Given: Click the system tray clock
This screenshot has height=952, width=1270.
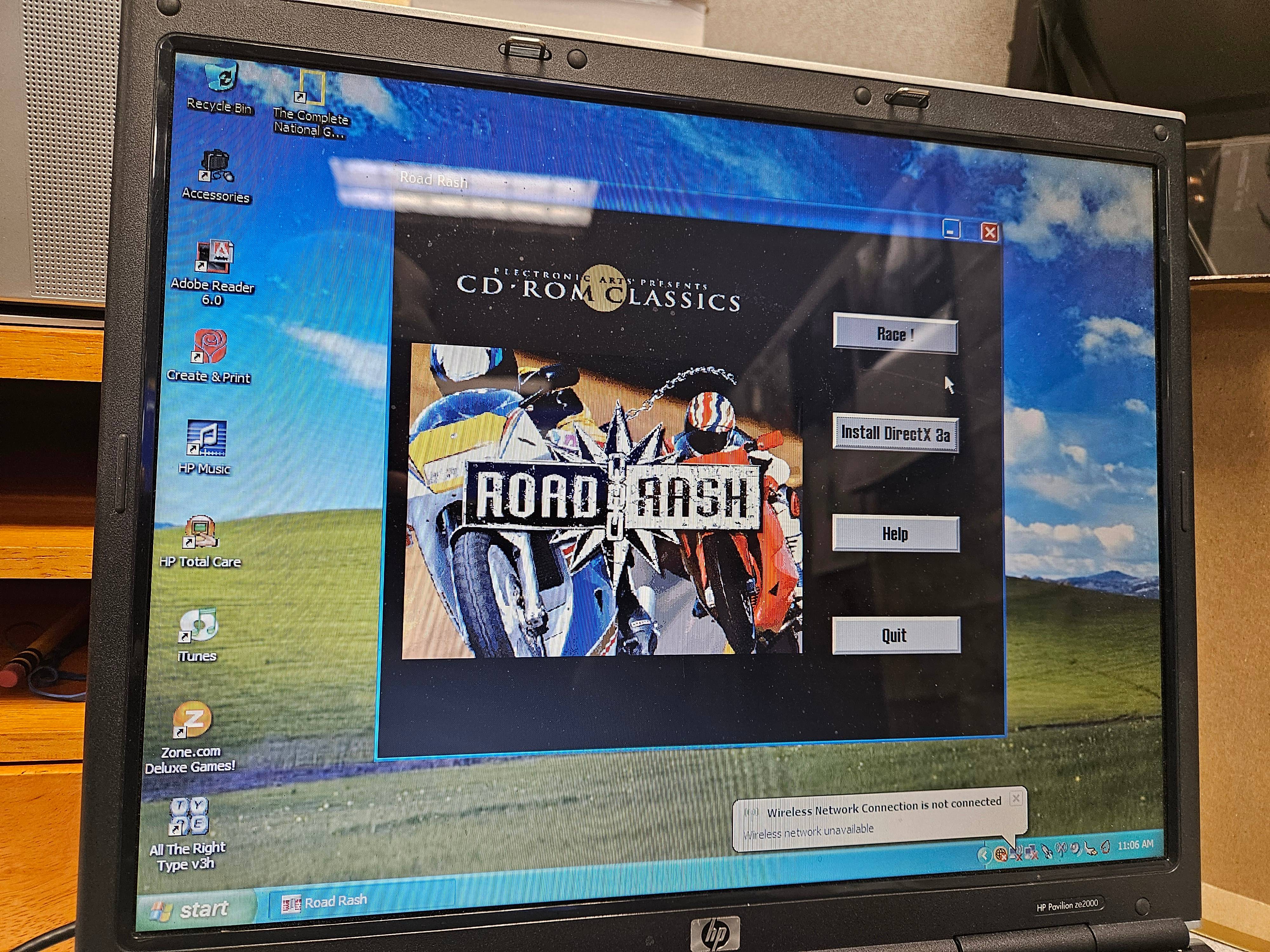Looking at the screenshot, I should coord(1135,845).
